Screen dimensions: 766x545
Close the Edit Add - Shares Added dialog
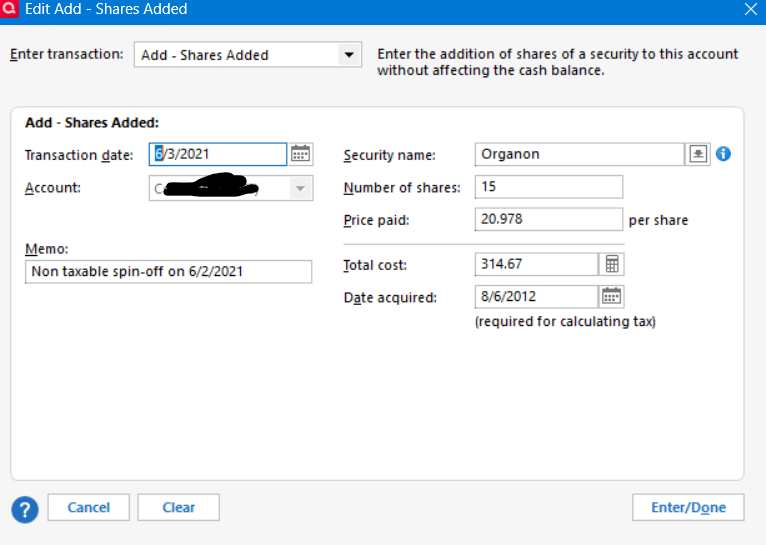(751, 9)
